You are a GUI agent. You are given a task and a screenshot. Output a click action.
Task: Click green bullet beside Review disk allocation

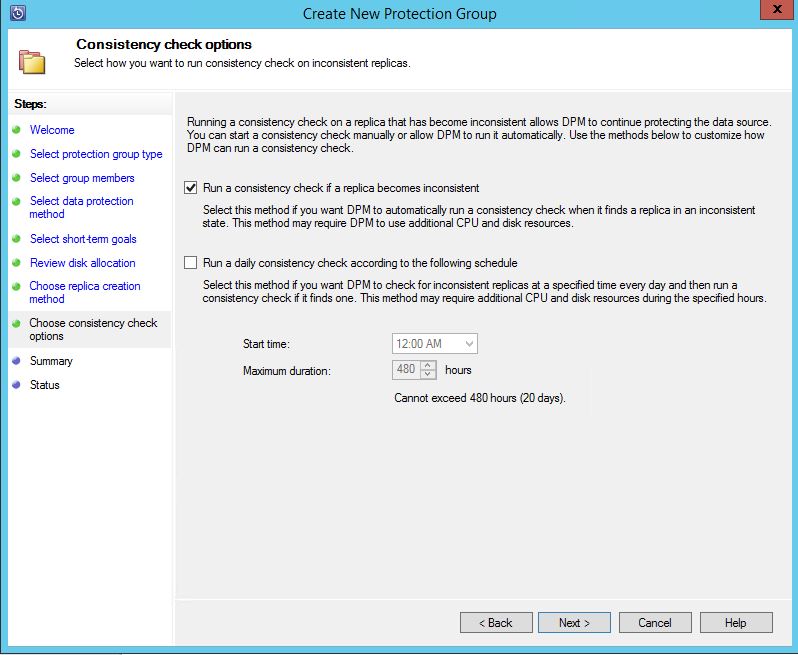point(16,263)
